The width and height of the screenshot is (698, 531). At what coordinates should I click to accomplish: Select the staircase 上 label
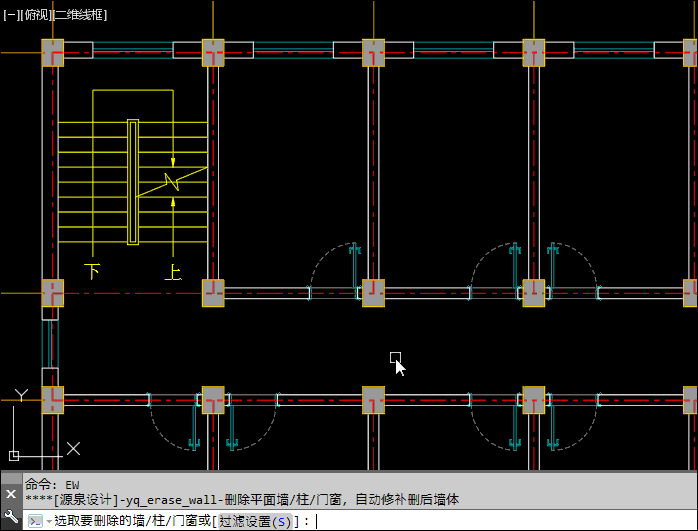click(173, 272)
